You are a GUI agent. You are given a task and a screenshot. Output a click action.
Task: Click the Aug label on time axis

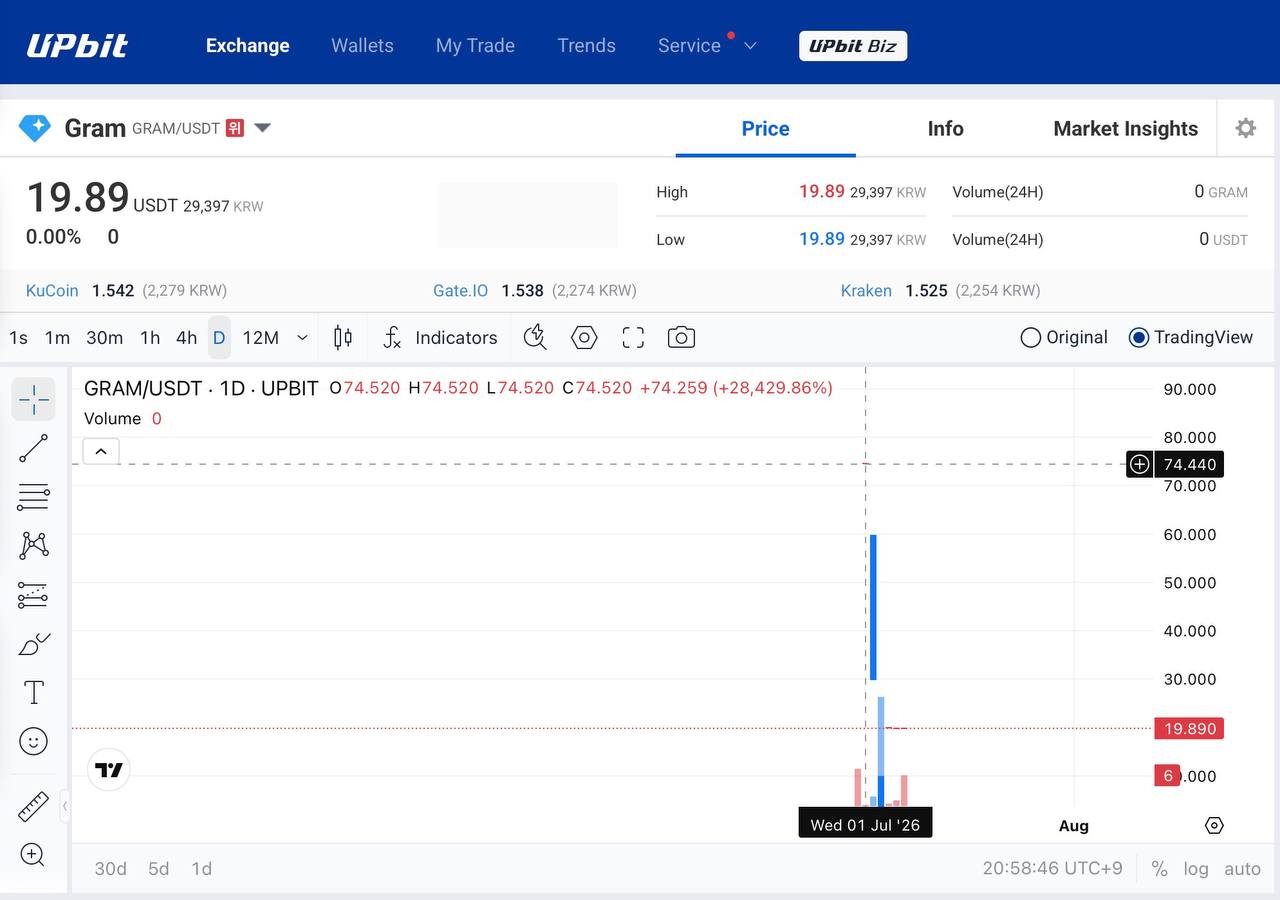(x=1073, y=826)
